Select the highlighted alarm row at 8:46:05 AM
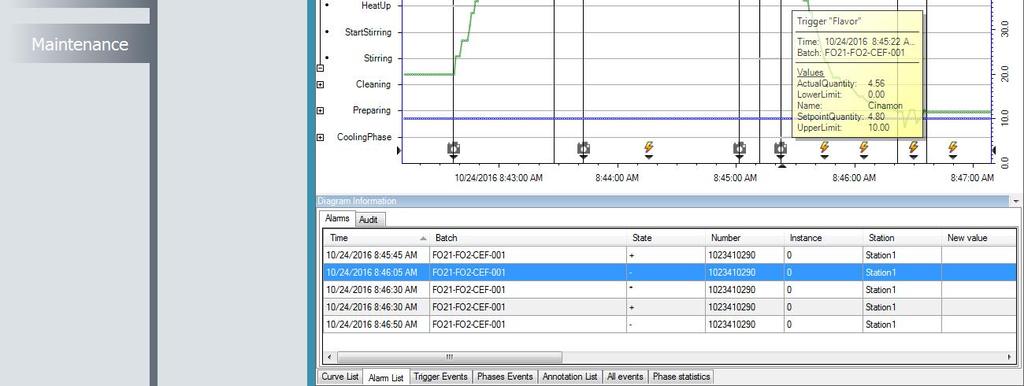The height and width of the screenshot is (386, 1024). 669,272
